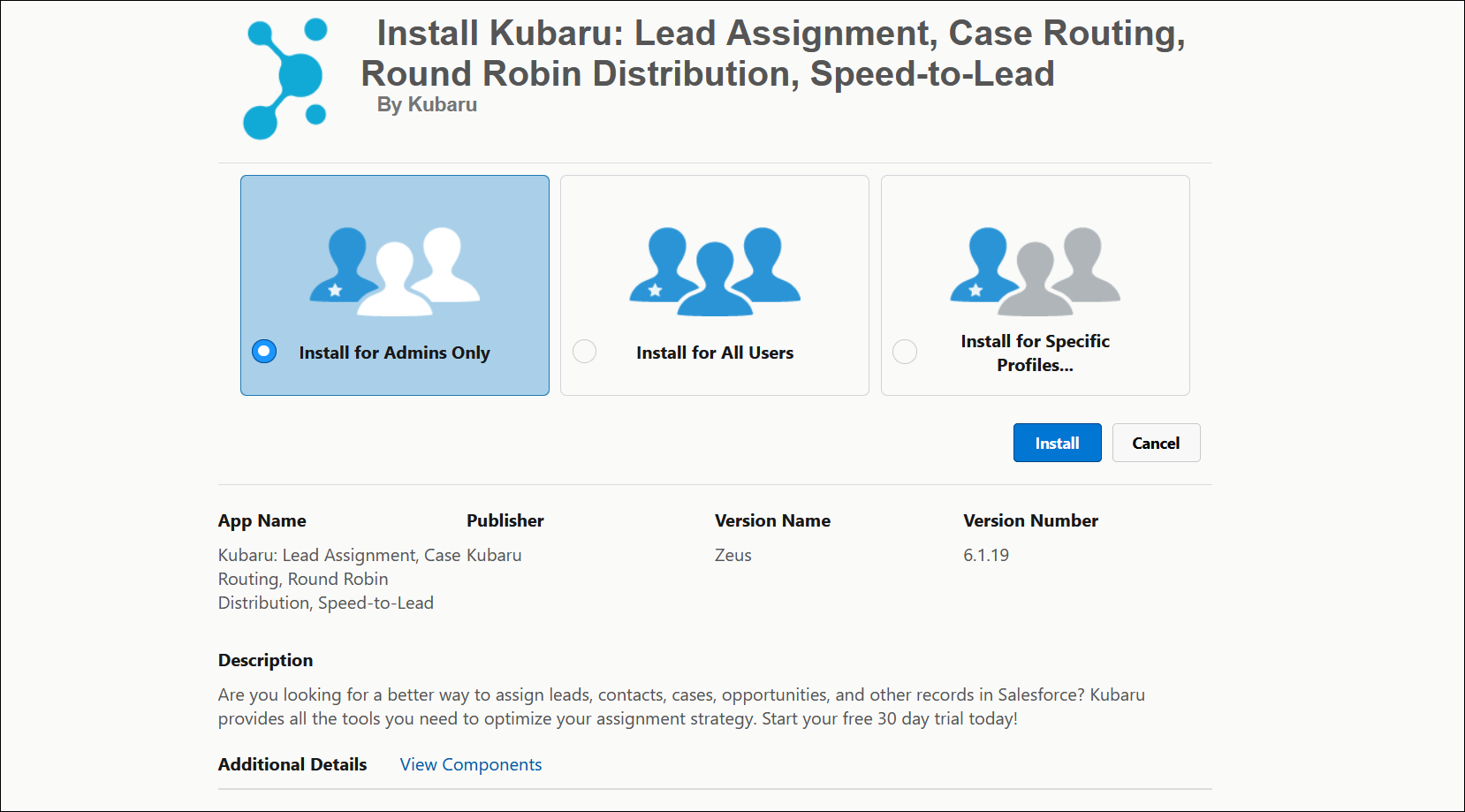Viewport: 1465px width, 812px height.
Task: Click the 'Publisher' column header
Action: [x=505, y=520]
